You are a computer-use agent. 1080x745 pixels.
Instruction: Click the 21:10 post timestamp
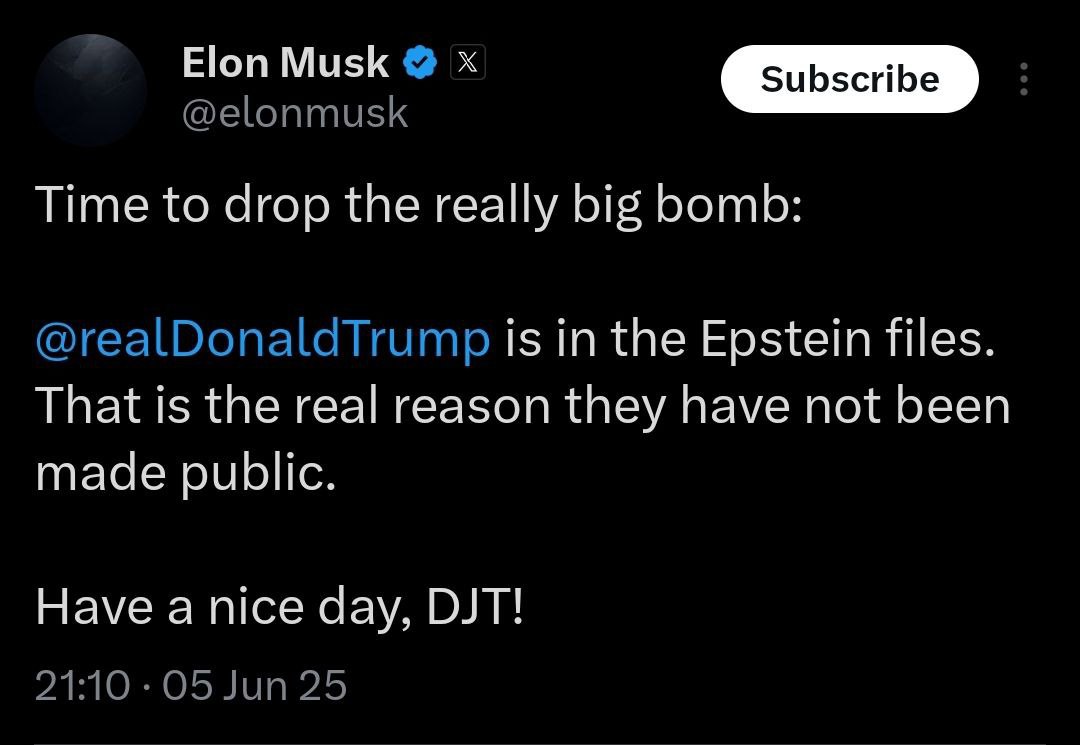[82, 685]
